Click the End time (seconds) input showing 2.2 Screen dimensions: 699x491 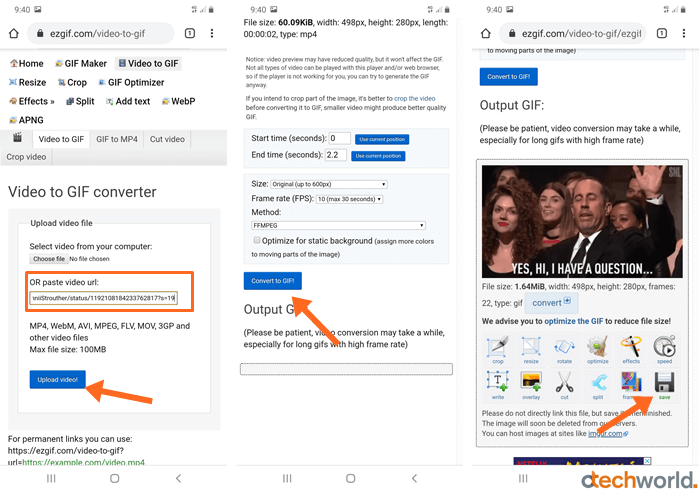click(x=336, y=155)
